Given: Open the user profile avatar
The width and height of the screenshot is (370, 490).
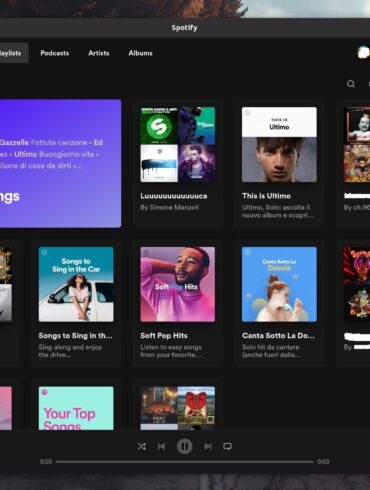Looking at the screenshot, I should (x=363, y=52).
